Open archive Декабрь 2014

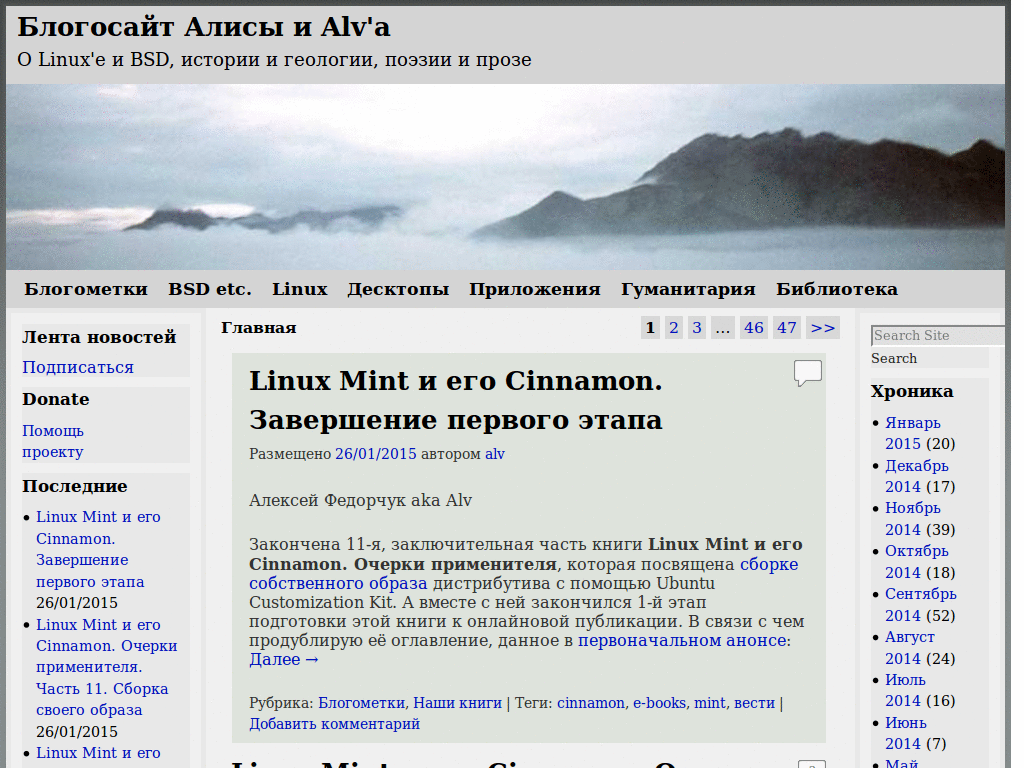pyautogui.click(x=917, y=476)
